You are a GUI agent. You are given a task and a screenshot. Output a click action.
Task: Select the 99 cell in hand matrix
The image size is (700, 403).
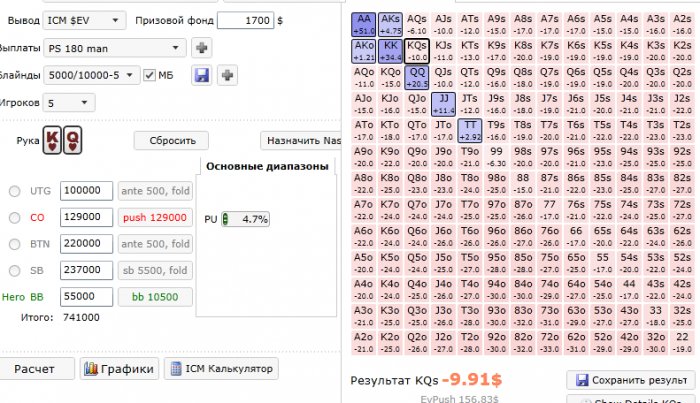(496, 157)
